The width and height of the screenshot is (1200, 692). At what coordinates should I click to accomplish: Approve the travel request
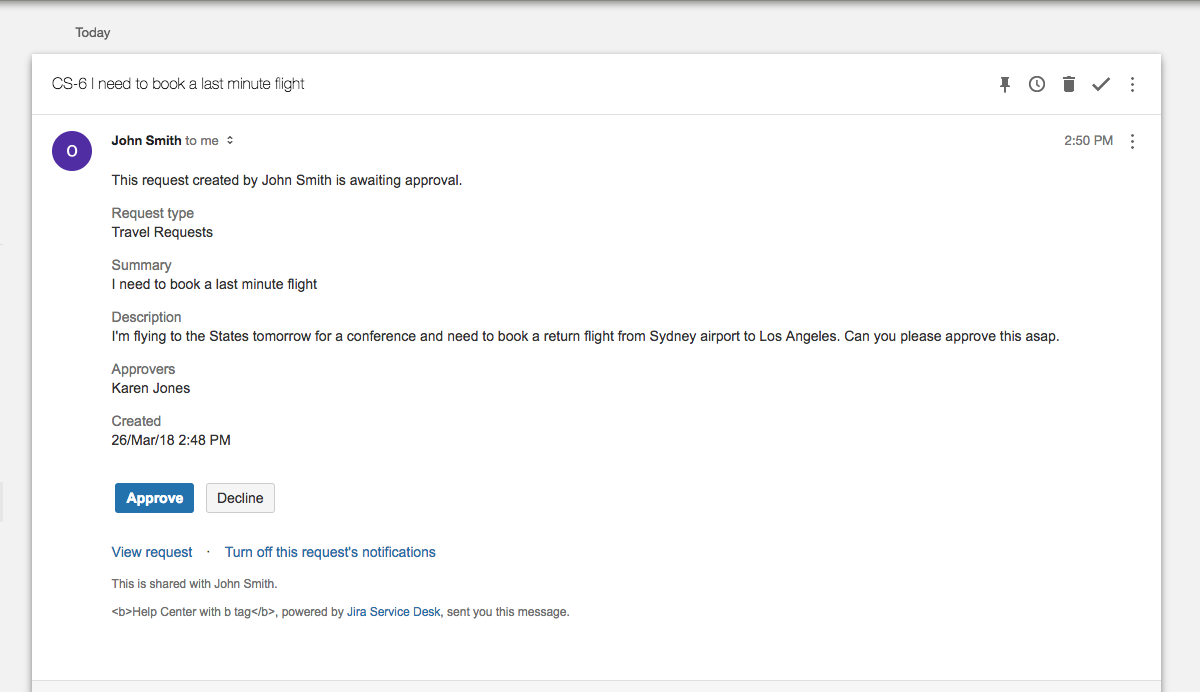(x=154, y=497)
